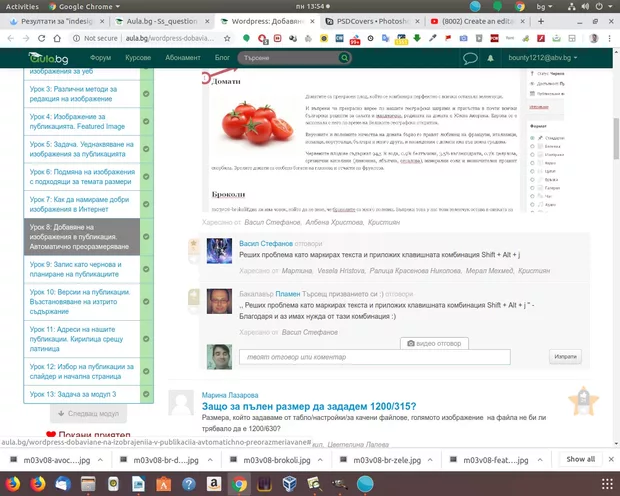Open the VirtualBox icon in the dock
This screenshot has width=620, height=496.
tap(289, 484)
